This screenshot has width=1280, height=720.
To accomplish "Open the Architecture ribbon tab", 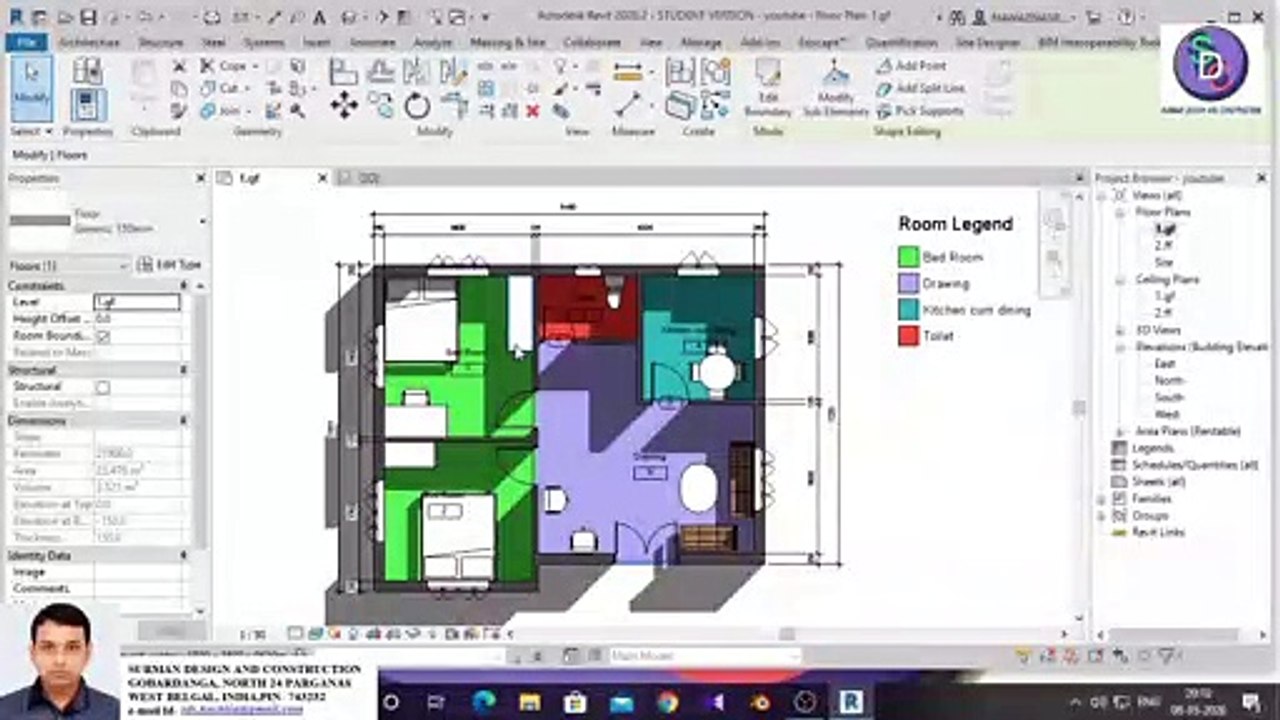I will pyautogui.click(x=89, y=43).
